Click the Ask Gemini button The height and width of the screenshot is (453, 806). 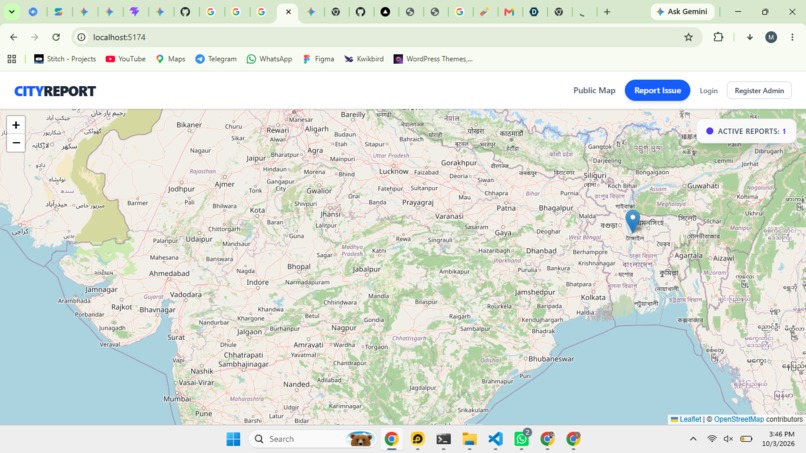[682, 11]
